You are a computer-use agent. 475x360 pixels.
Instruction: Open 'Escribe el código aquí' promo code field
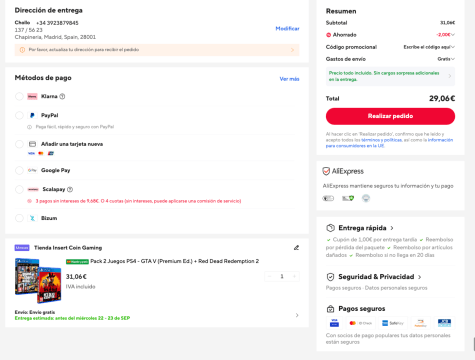(429, 47)
